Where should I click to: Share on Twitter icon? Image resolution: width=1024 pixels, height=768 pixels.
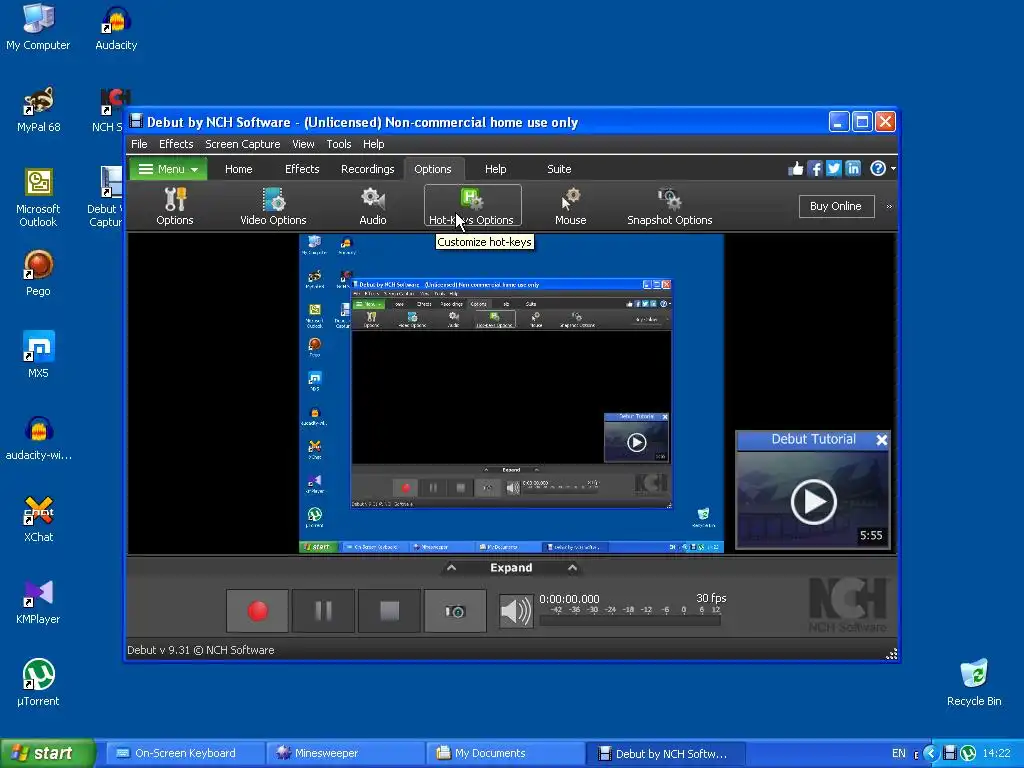(833, 168)
